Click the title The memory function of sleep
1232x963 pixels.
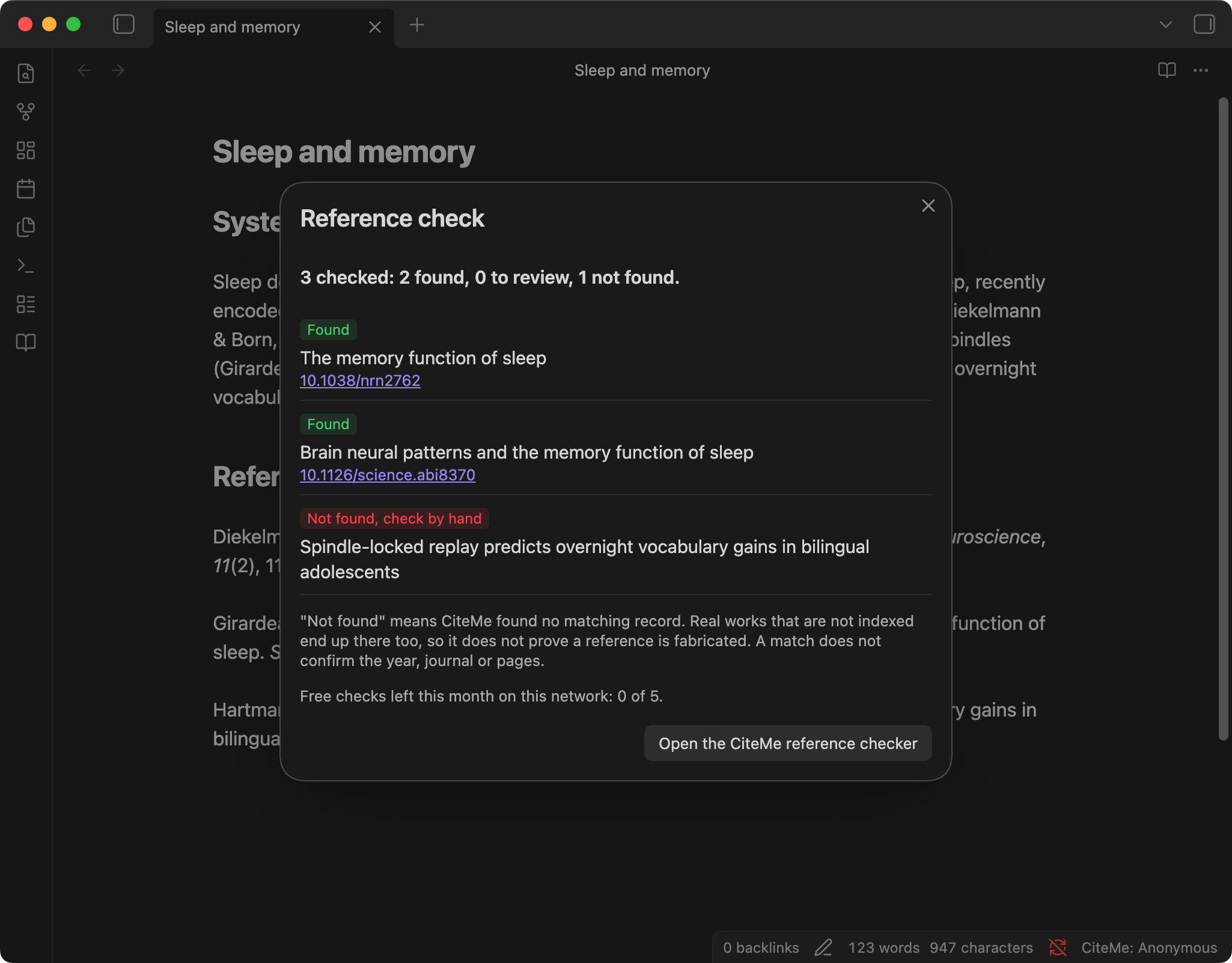point(423,358)
